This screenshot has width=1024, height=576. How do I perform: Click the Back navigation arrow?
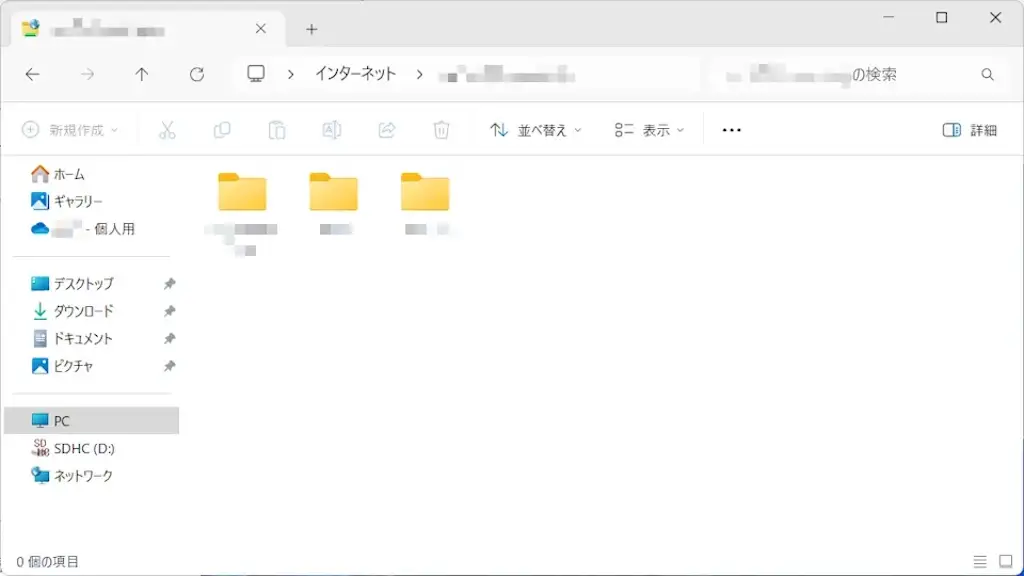[32, 74]
